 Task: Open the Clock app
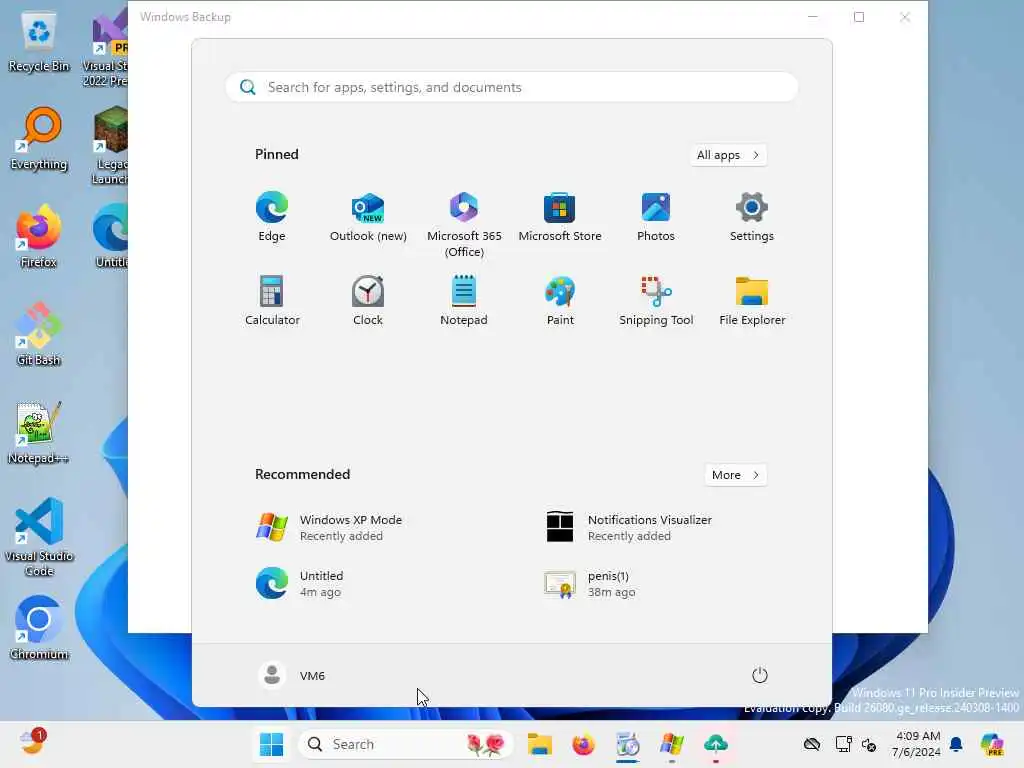tap(368, 300)
